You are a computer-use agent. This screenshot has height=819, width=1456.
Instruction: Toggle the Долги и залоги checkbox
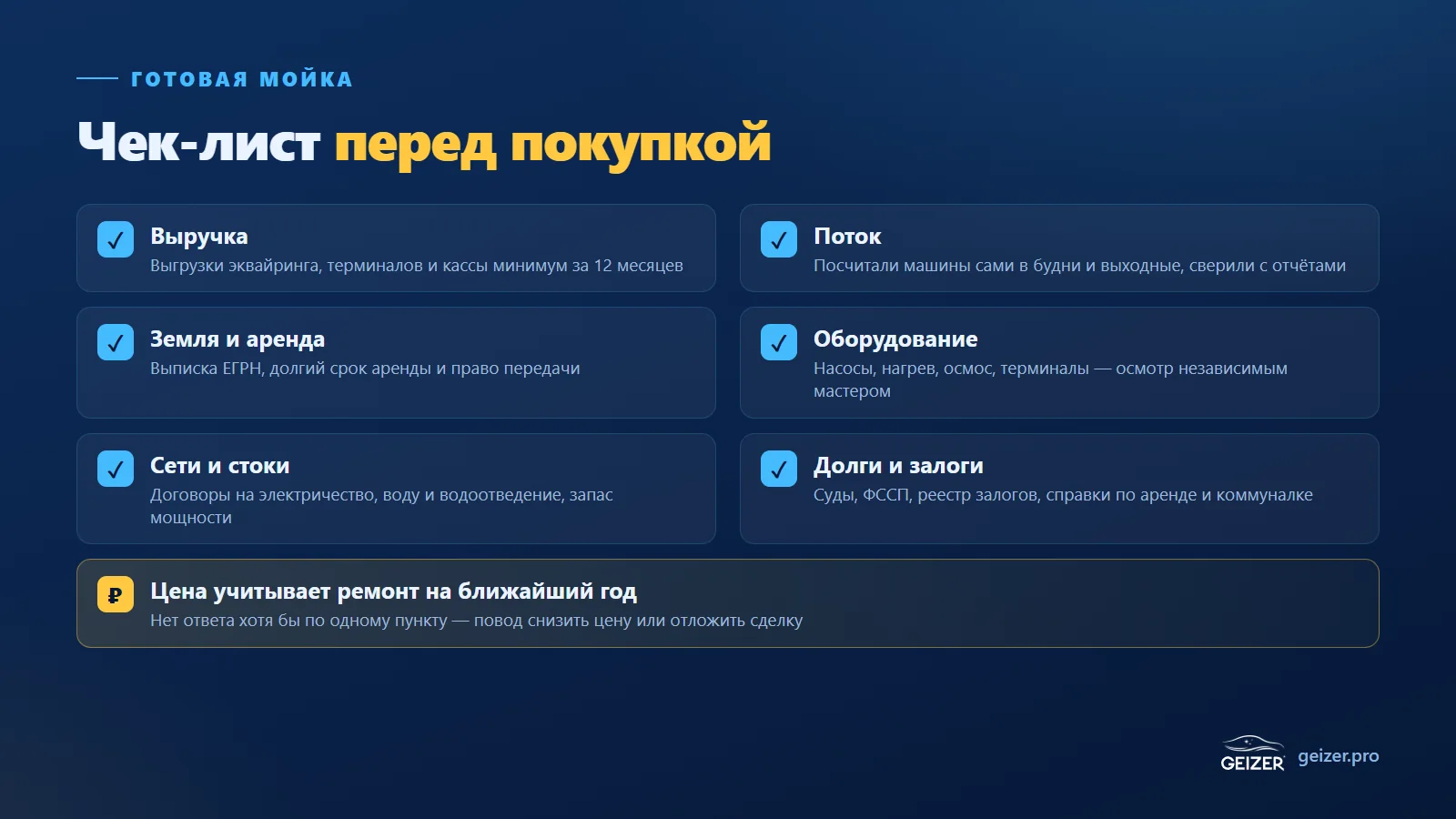point(779,469)
